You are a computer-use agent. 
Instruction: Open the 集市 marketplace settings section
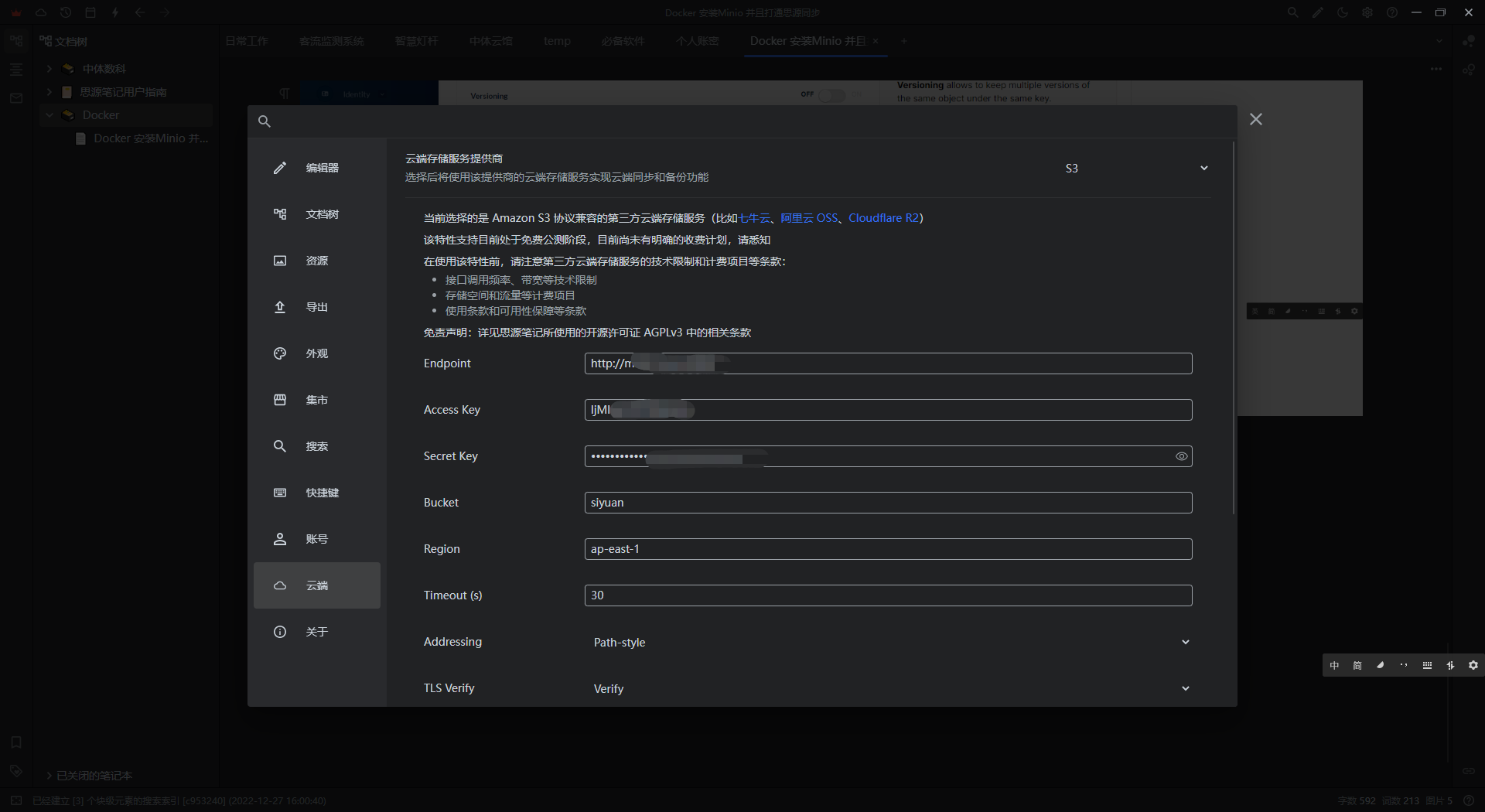(316, 400)
